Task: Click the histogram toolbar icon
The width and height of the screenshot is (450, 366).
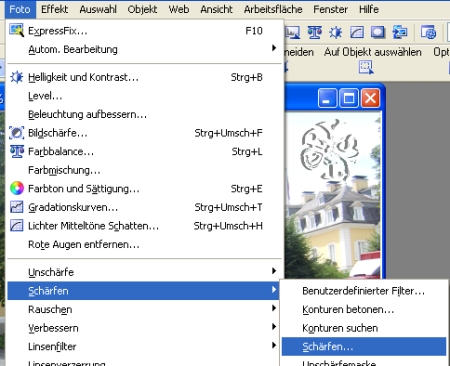Action: coord(293,32)
